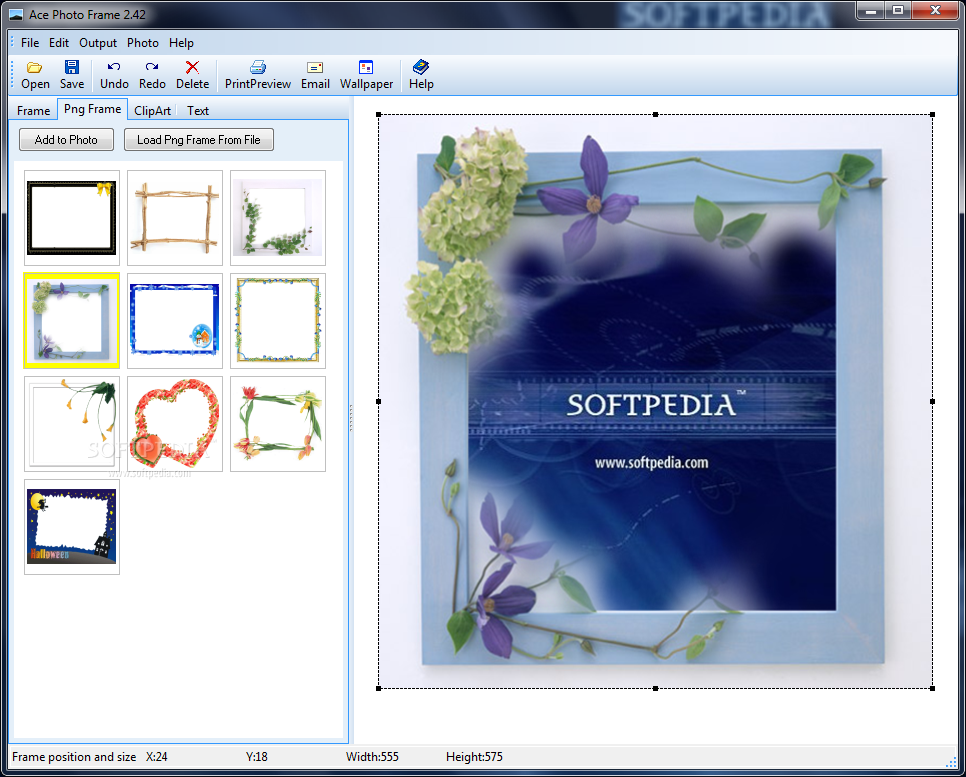Switch to the Frame tab
Image resolution: width=966 pixels, height=777 pixels.
click(33, 110)
